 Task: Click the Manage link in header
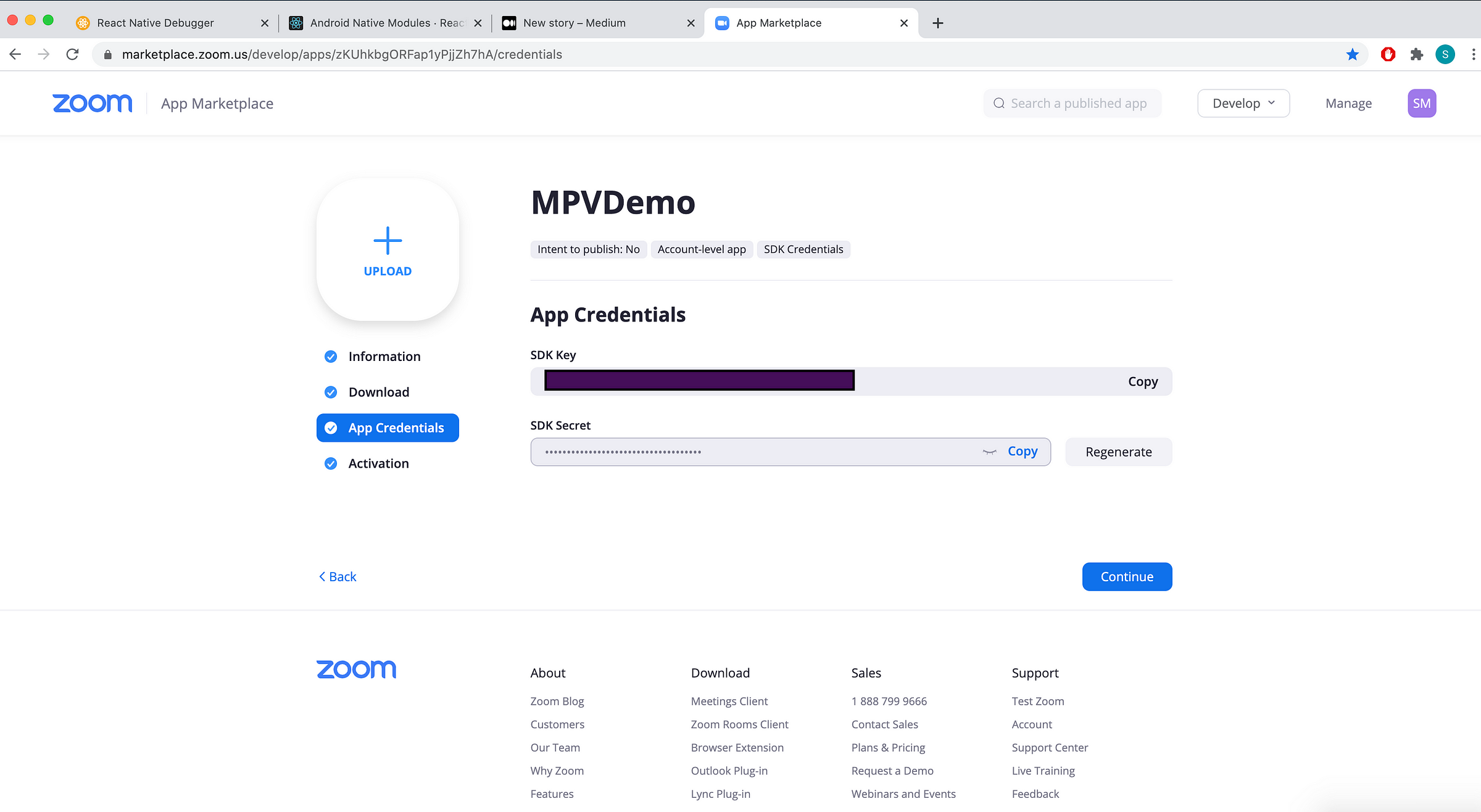[x=1348, y=103]
